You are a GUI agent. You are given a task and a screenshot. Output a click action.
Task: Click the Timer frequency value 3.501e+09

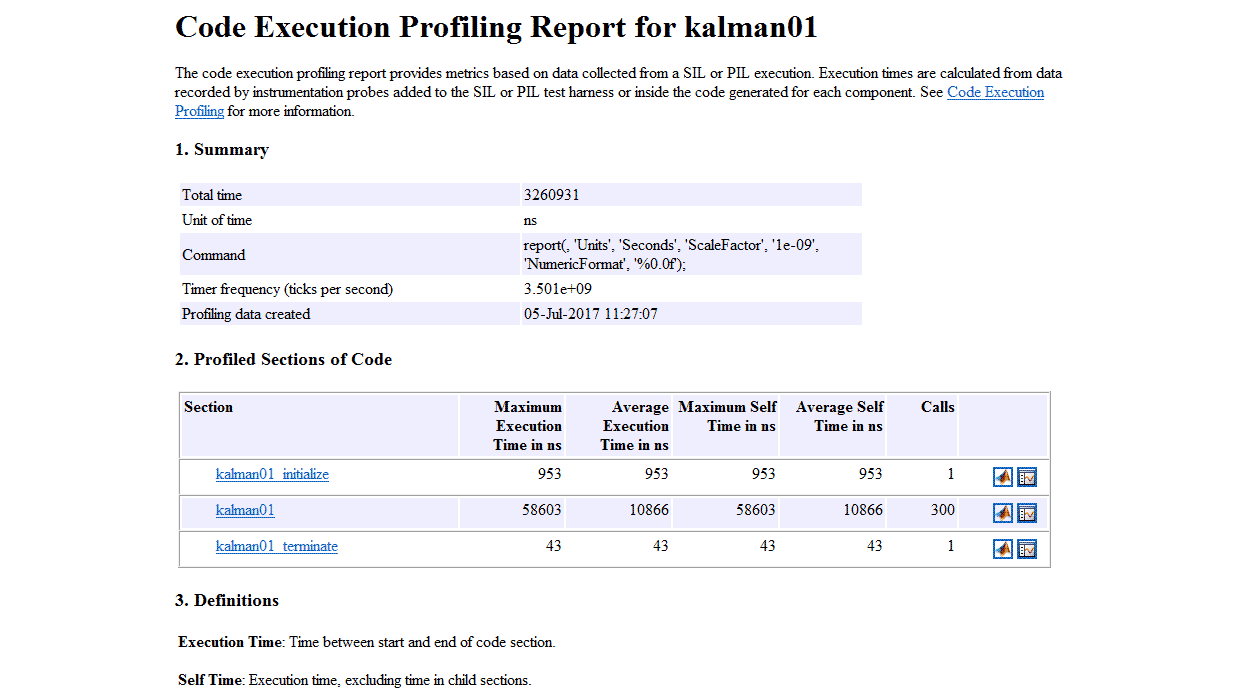click(558, 289)
